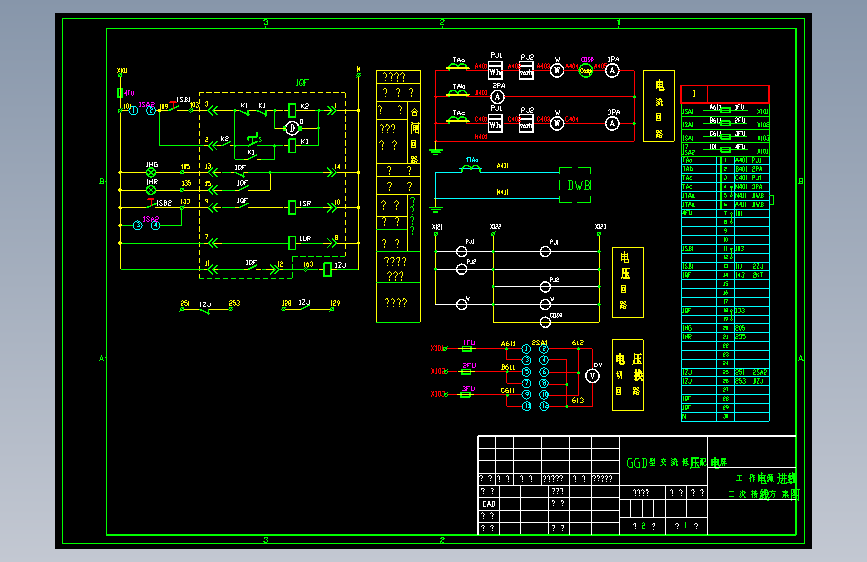Select cyan circled terminal 12 of 2SA1
This screenshot has height=562, width=867.
click(544, 406)
